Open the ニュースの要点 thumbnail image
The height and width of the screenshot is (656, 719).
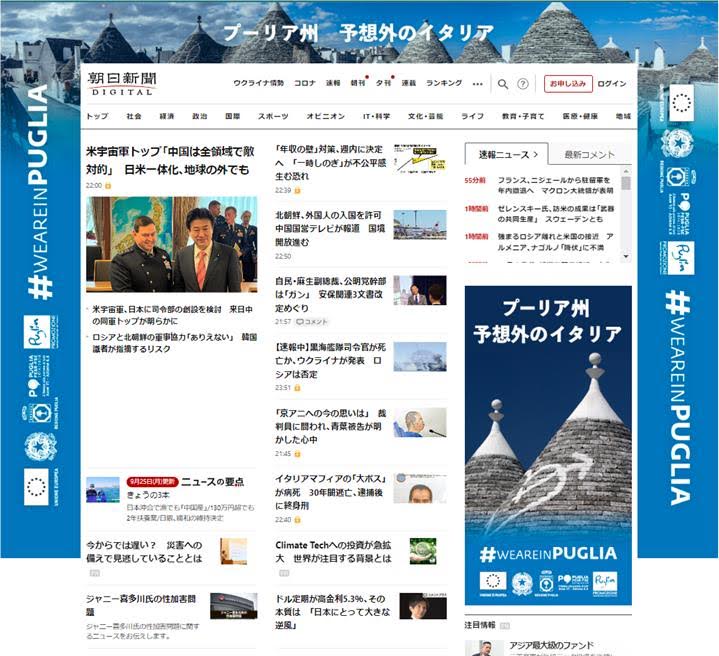(103, 489)
